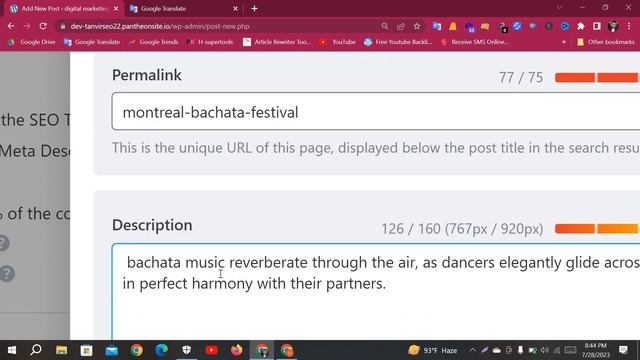The width and height of the screenshot is (640, 360).
Task: Click the Permalink length progress bar
Action: (x=597, y=78)
